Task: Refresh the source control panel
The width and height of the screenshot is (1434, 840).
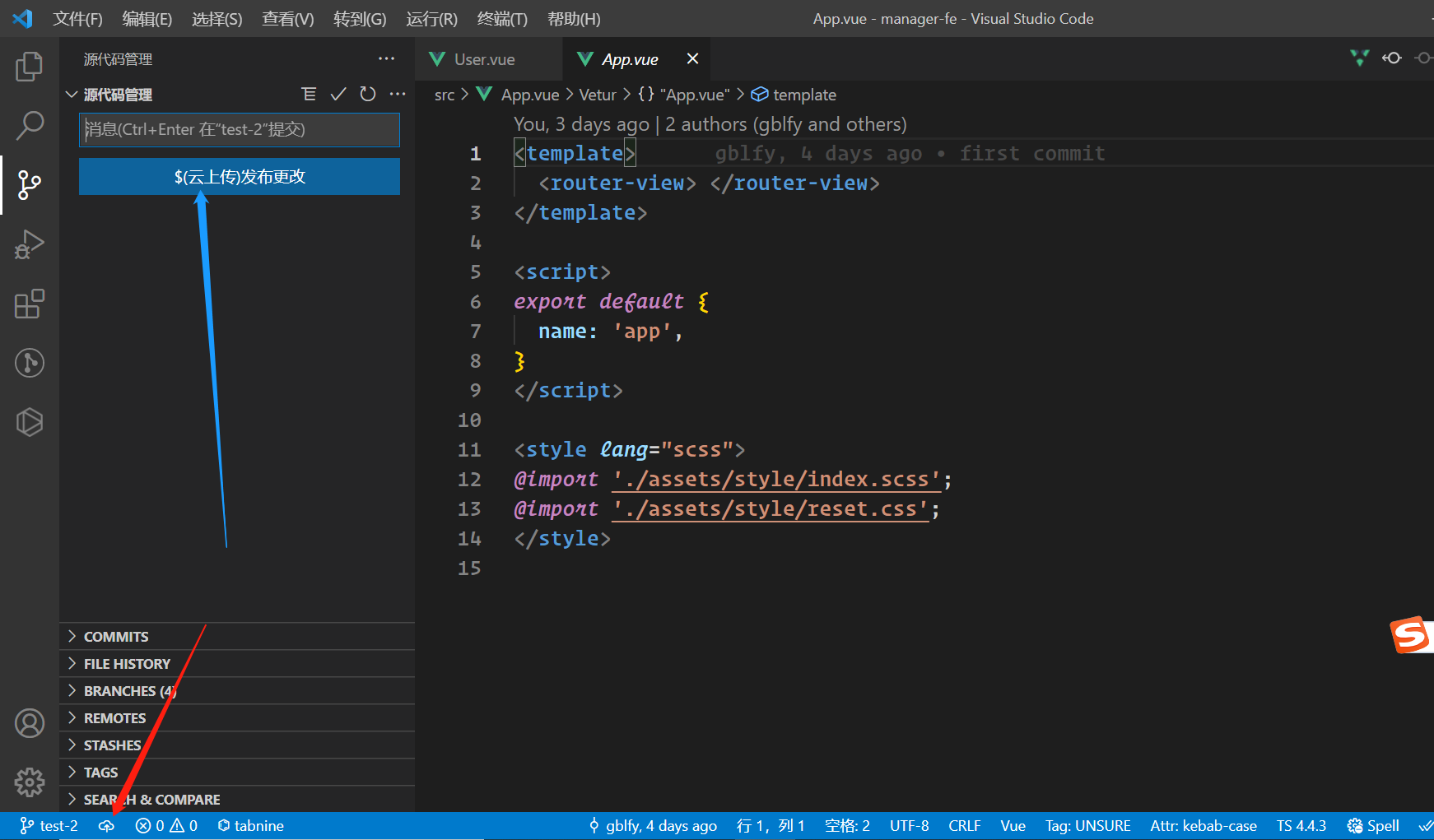Action: 368,94
